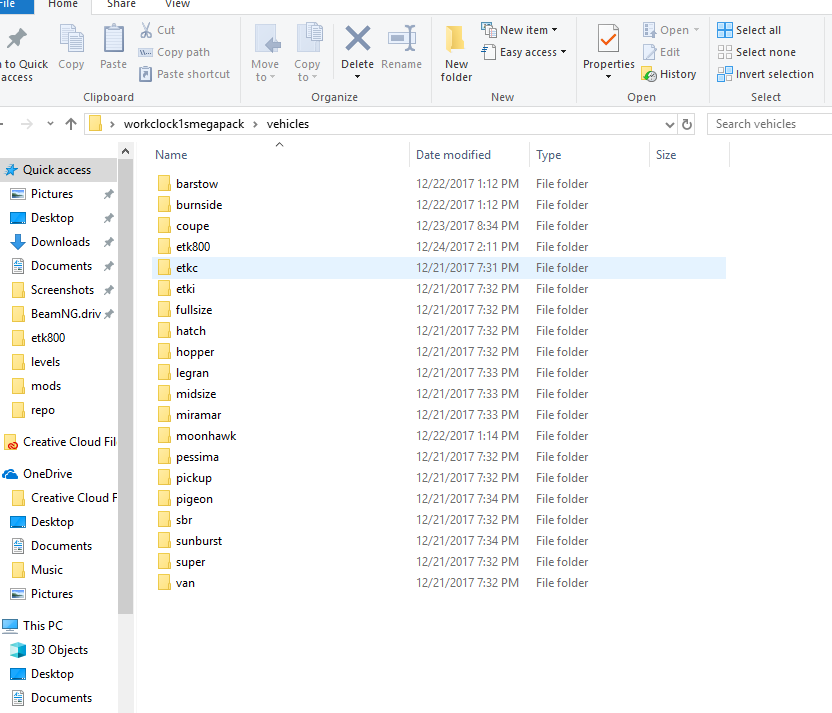Select This PC in the navigation pane
832x713 pixels.
click(x=32, y=626)
